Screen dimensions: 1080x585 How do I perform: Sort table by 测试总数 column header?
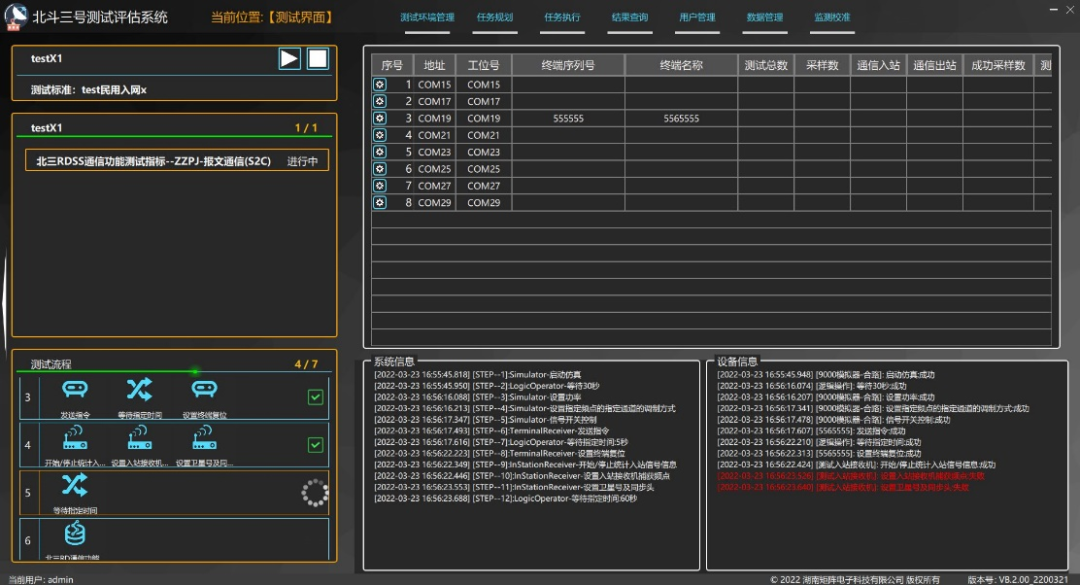[766, 65]
